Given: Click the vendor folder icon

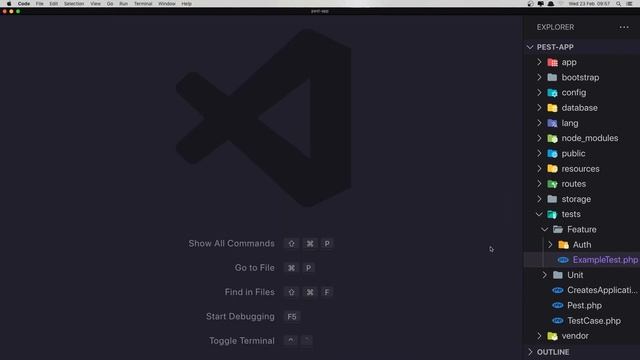Looking at the screenshot, I should pos(552,336).
